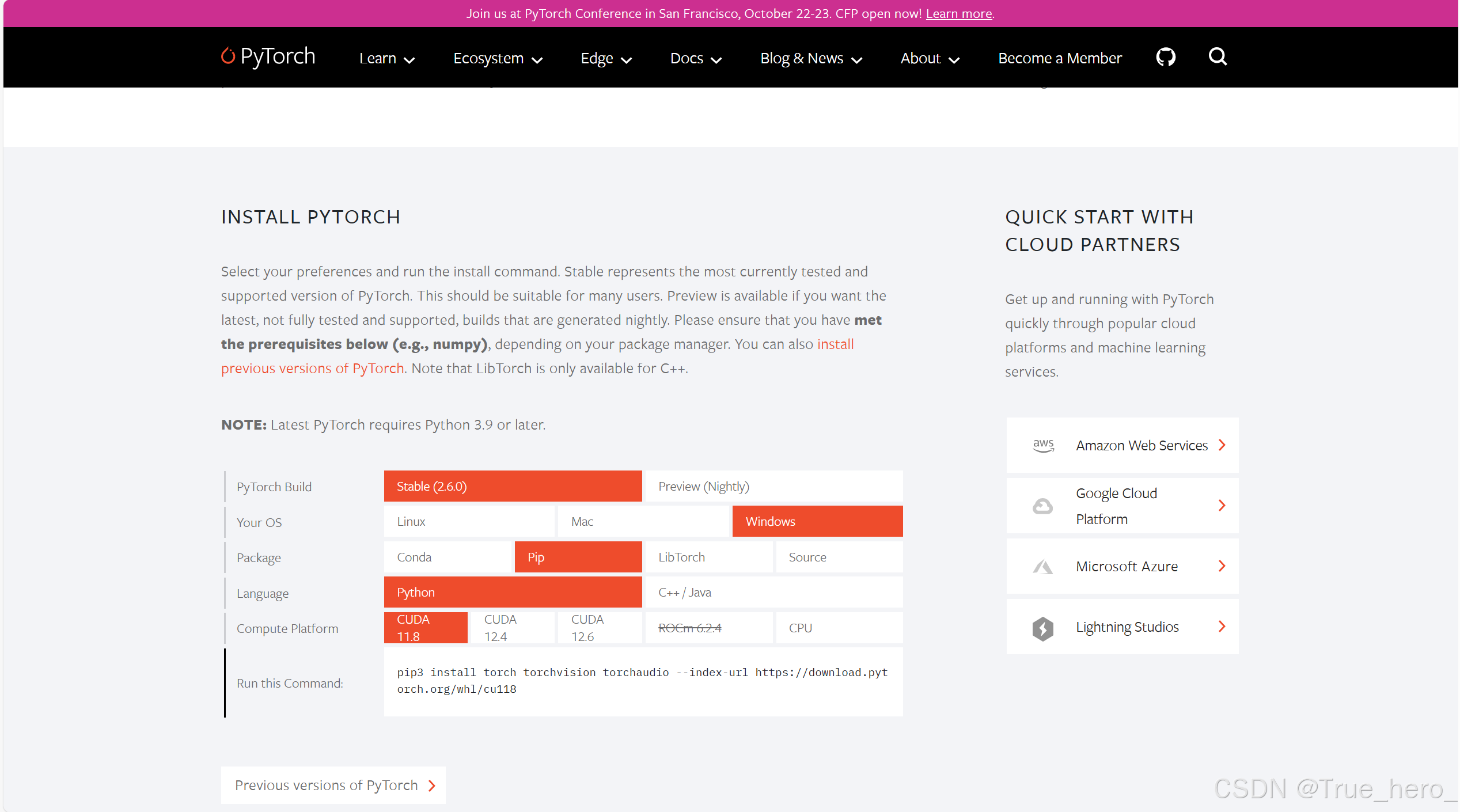The image size is (1460, 812).
Task: Click the search magnifier icon
Action: tap(1218, 56)
